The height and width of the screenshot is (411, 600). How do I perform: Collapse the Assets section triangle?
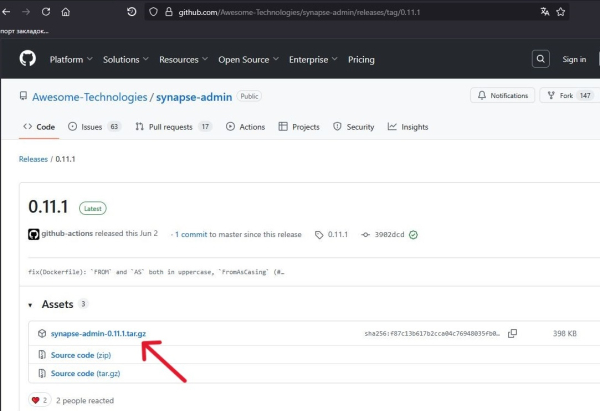[30, 305]
